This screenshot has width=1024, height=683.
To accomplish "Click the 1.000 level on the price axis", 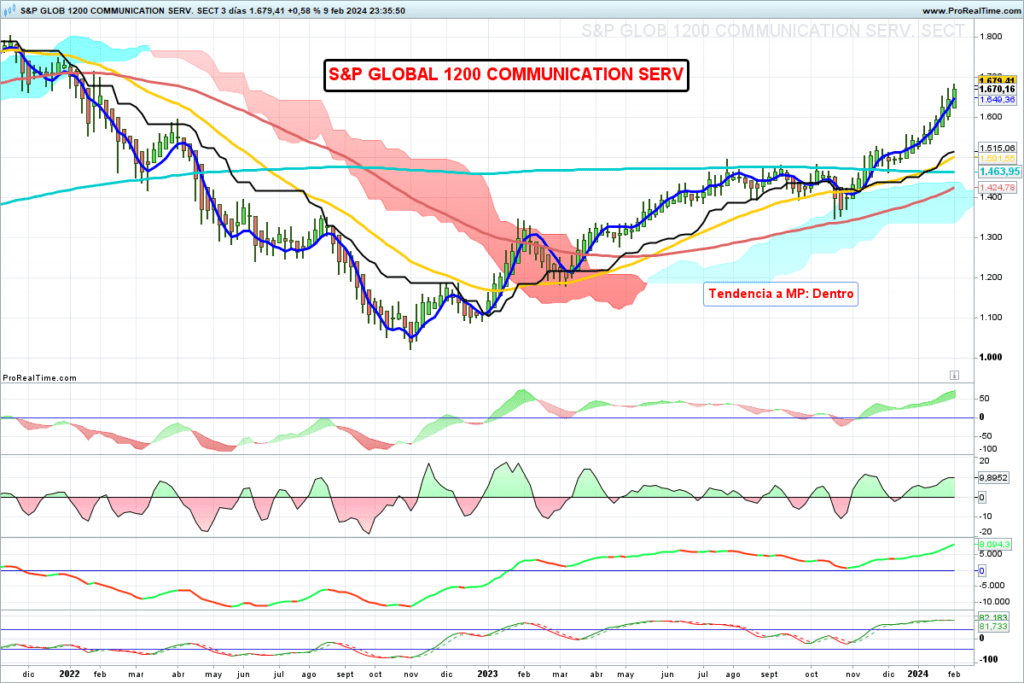I will pyautogui.click(x=991, y=357).
